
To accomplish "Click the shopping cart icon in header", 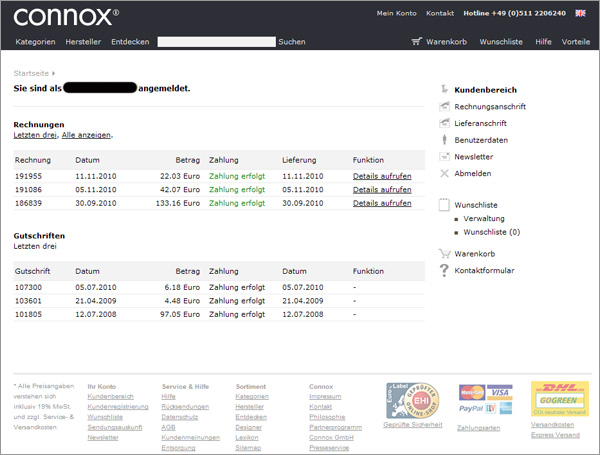I will (417, 41).
